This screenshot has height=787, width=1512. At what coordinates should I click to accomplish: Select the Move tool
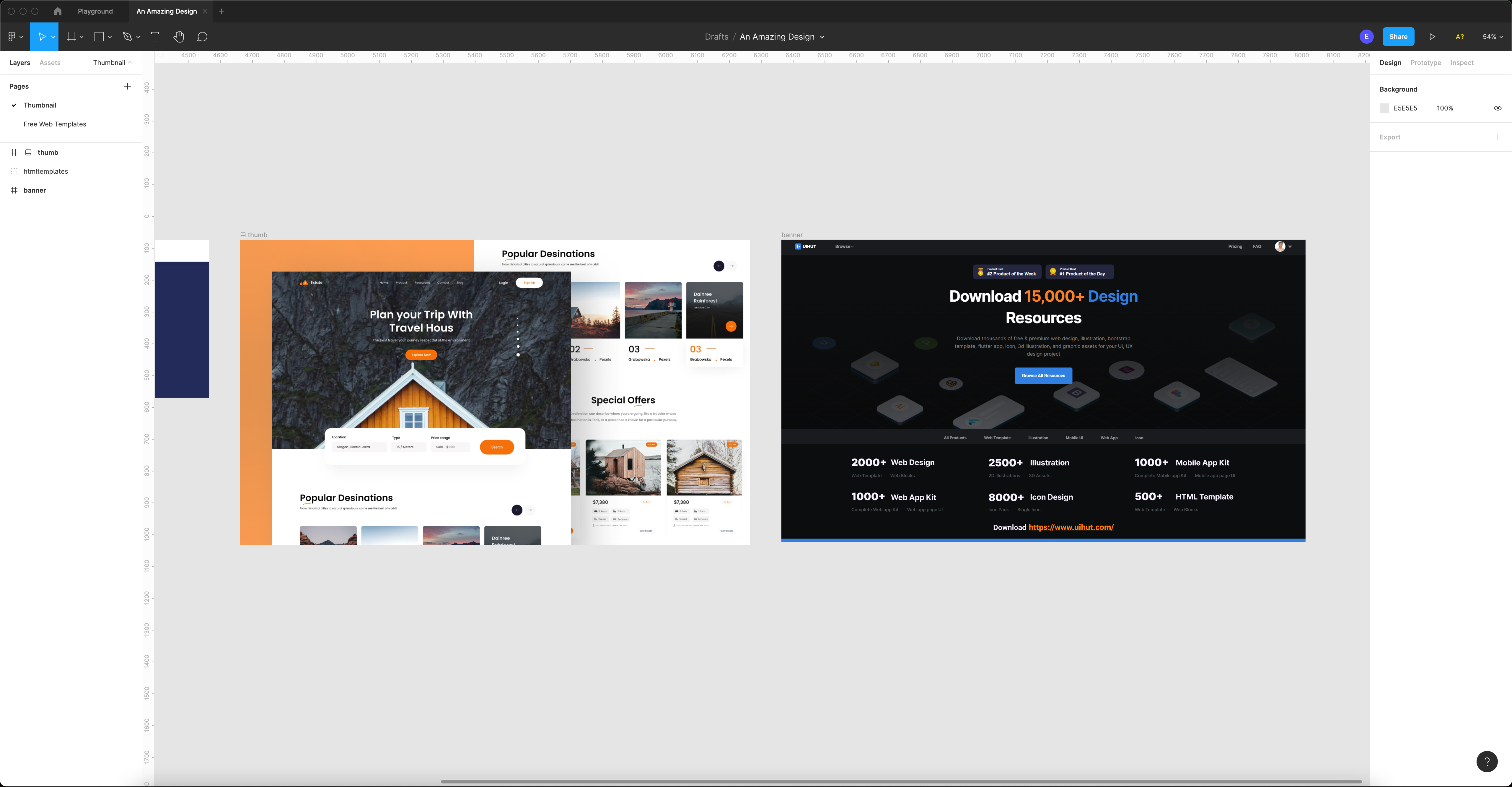coord(42,36)
